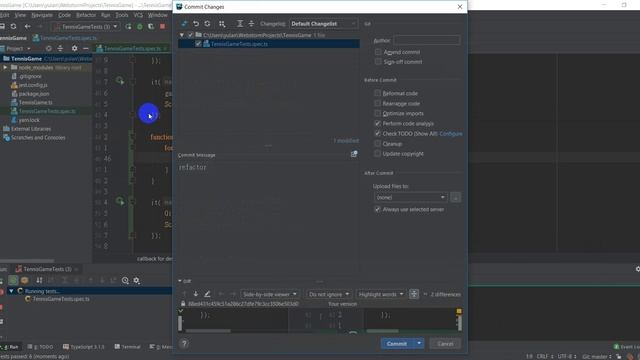Click Project panel collapse all icon

(60, 48)
